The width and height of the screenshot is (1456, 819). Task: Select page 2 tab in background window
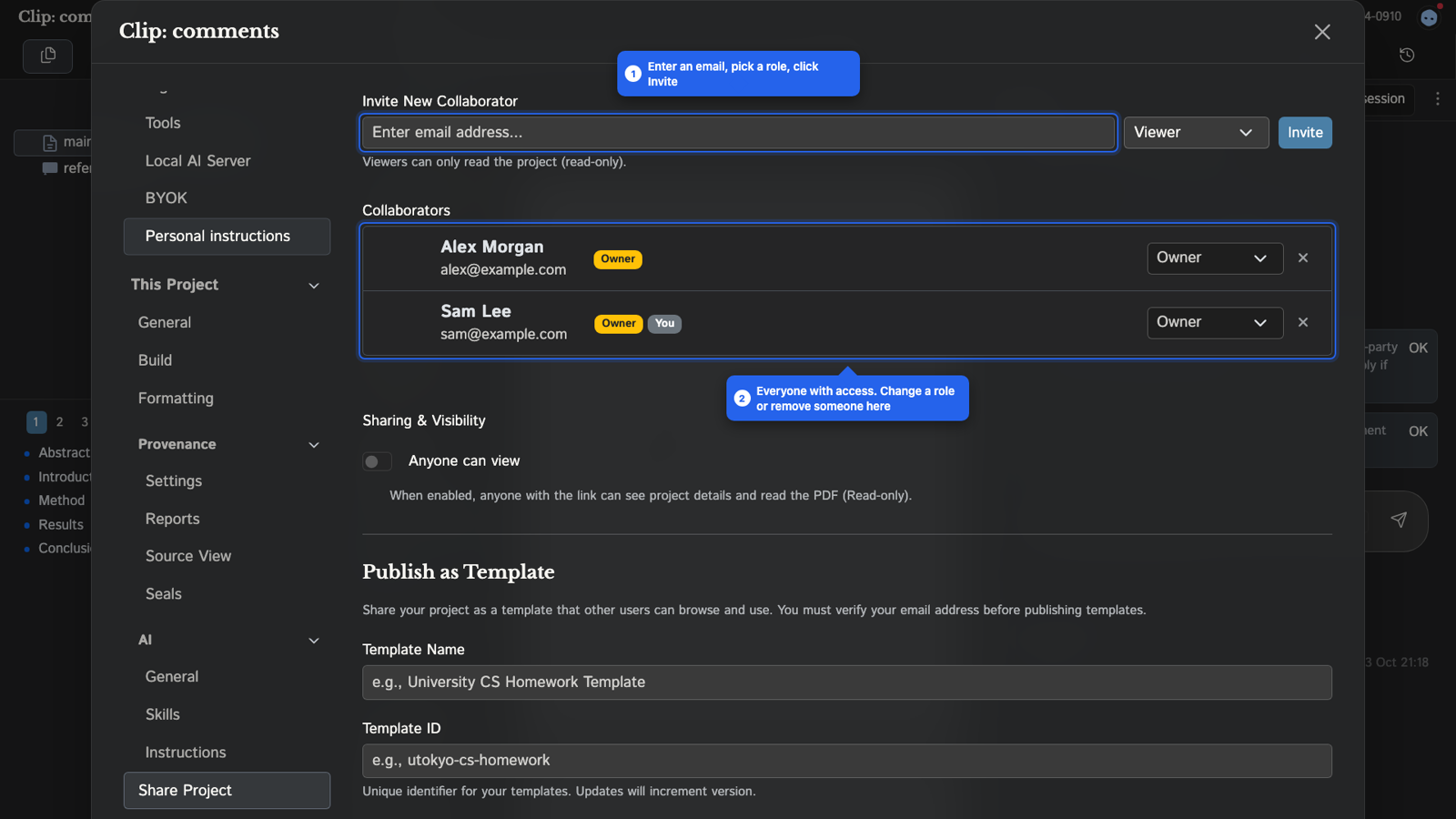(60, 422)
